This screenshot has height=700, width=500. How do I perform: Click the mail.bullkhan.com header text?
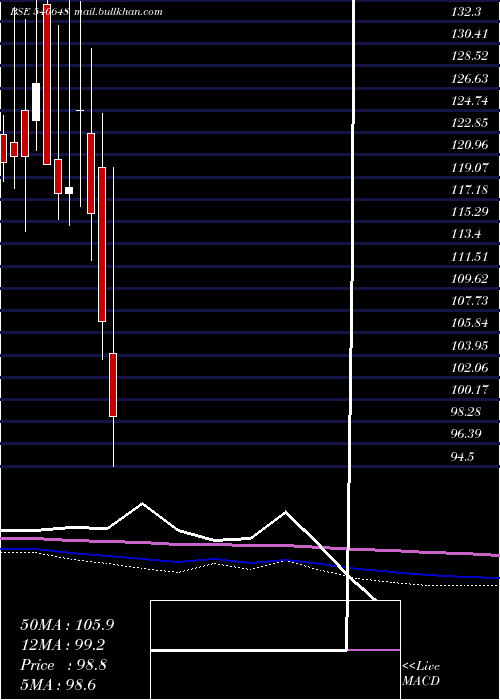click(118, 12)
